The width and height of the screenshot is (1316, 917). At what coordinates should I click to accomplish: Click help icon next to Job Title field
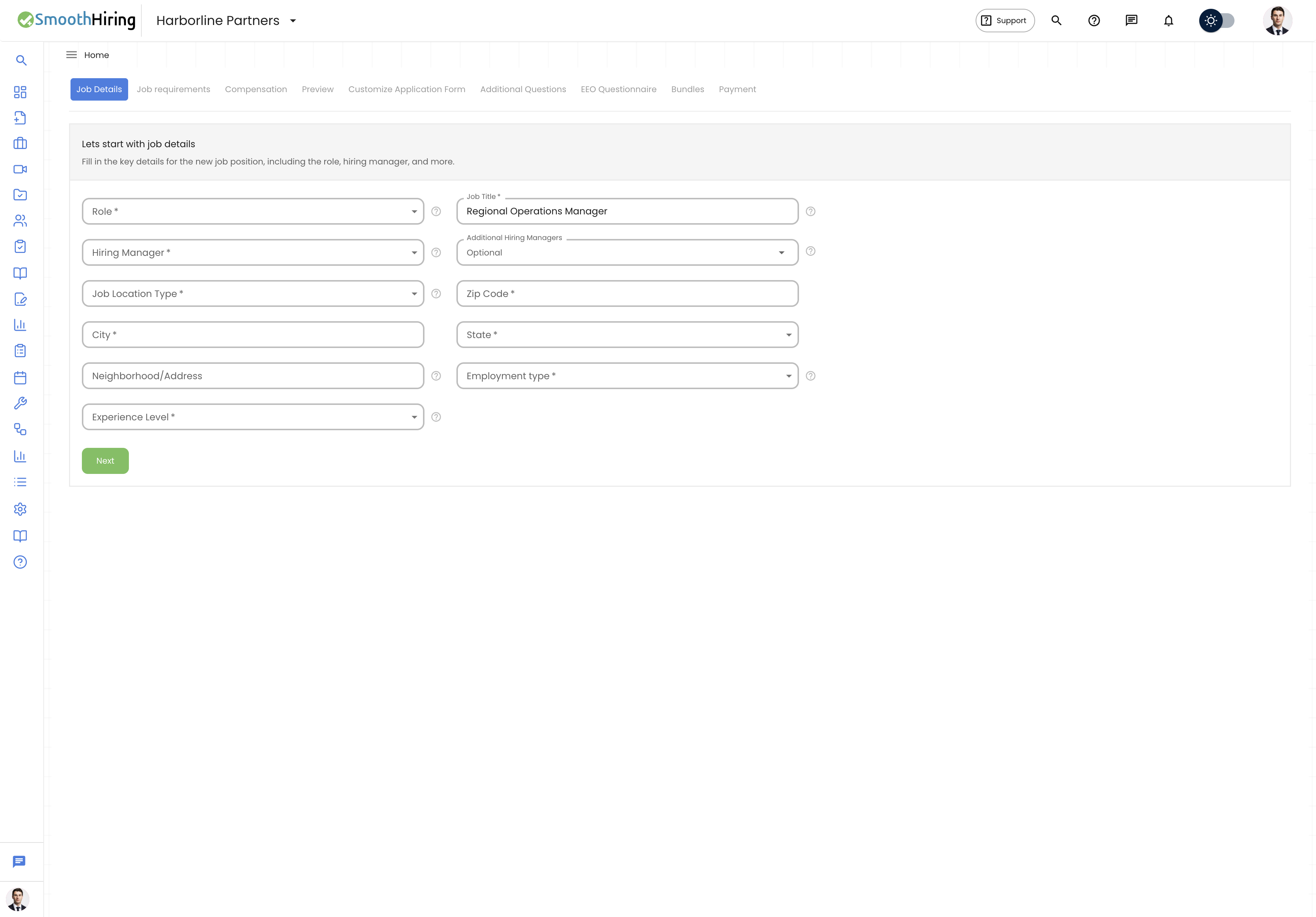(x=810, y=211)
